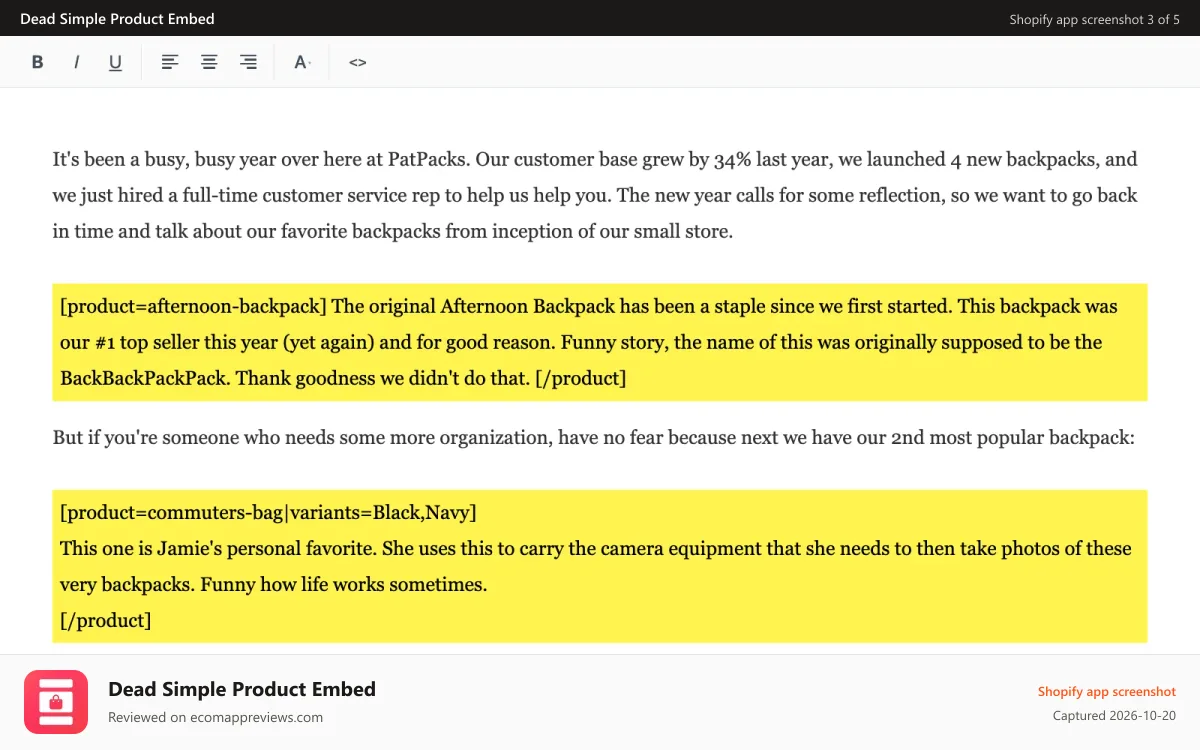Click the final standalone [/product] tag

pyautogui.click(x=106, y=620)
